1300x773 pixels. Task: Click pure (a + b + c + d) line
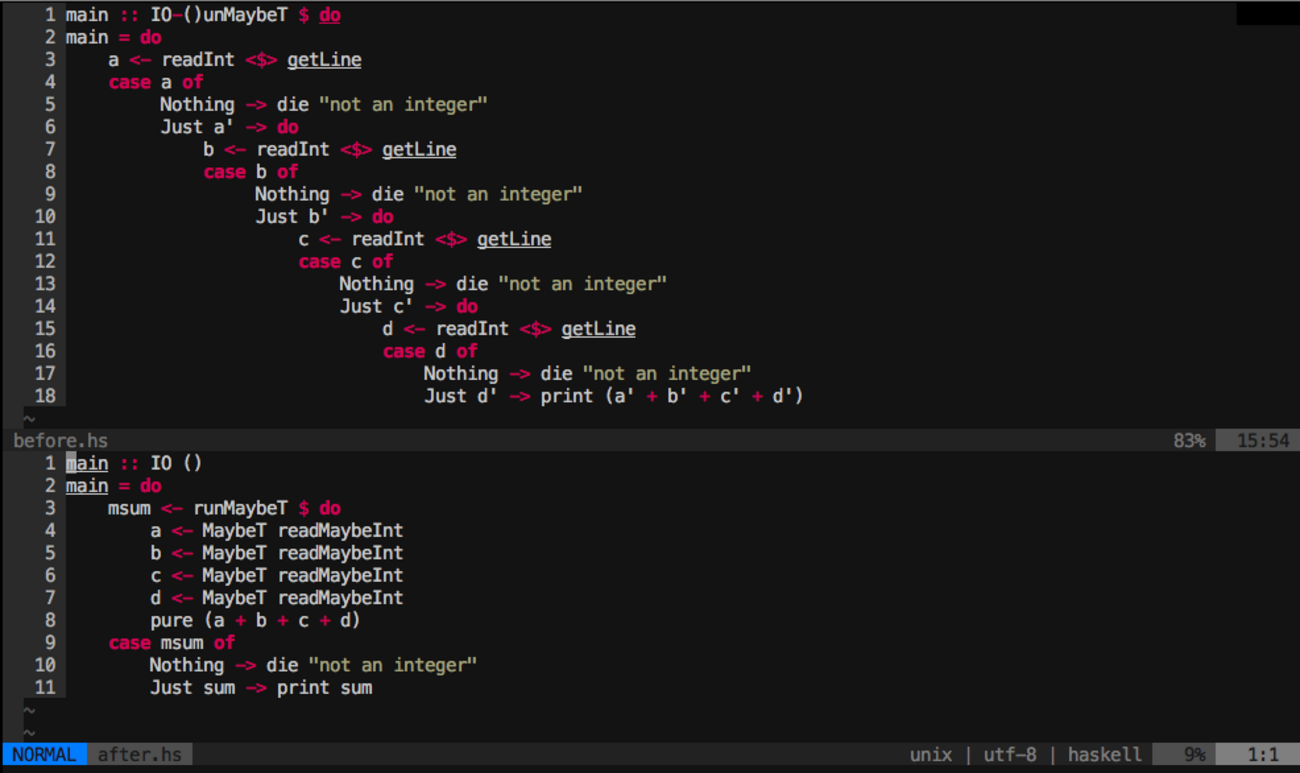(x=255, y=620)
